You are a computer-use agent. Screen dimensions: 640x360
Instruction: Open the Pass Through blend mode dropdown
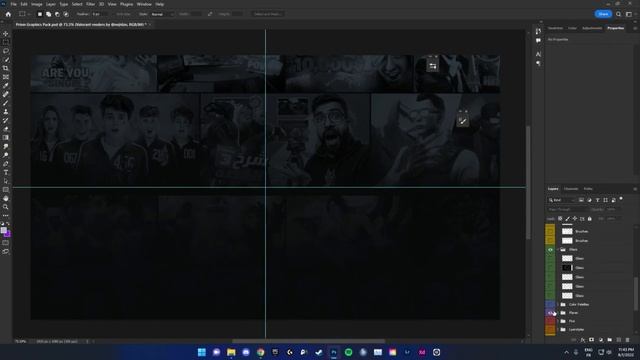tap(567, 209)
